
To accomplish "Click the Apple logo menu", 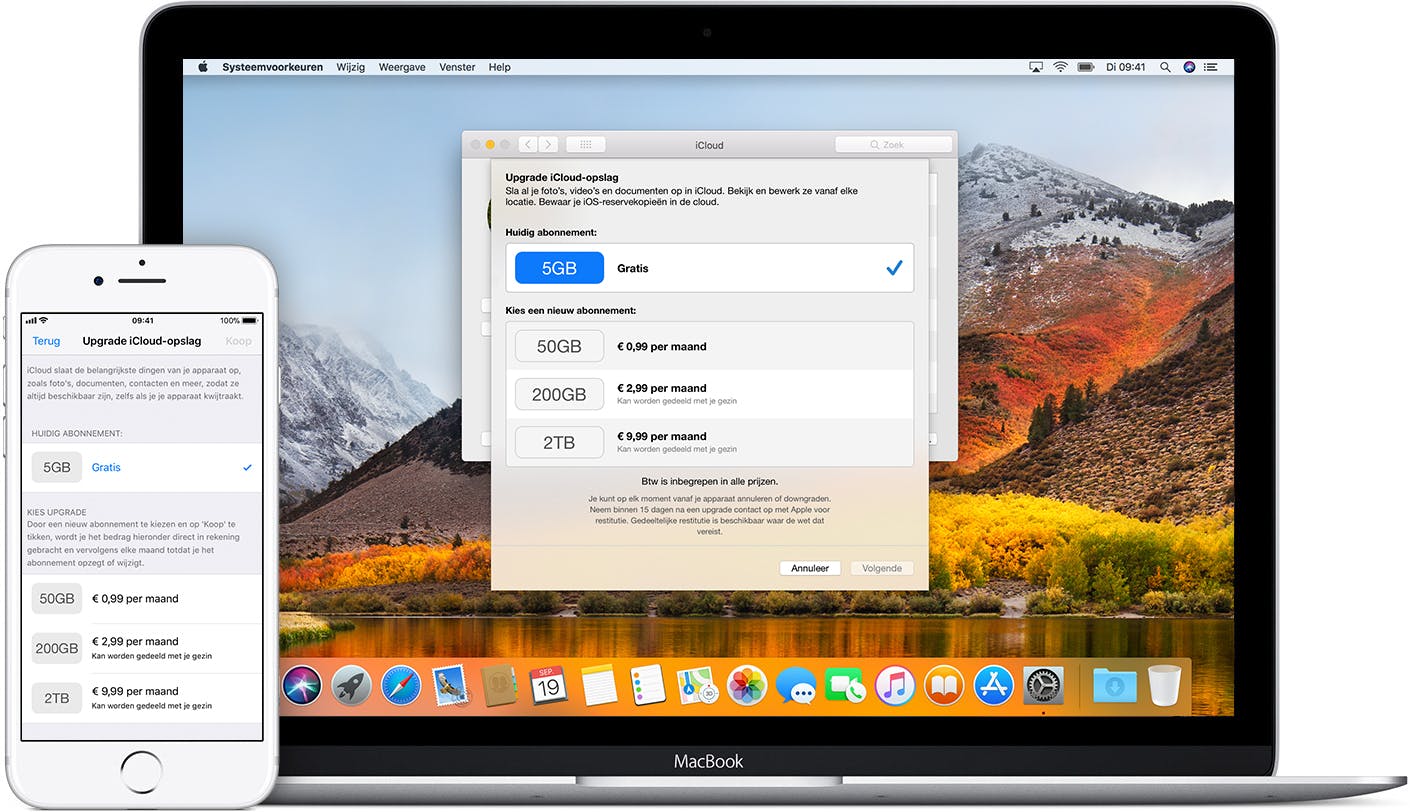I will click(202, 67).
